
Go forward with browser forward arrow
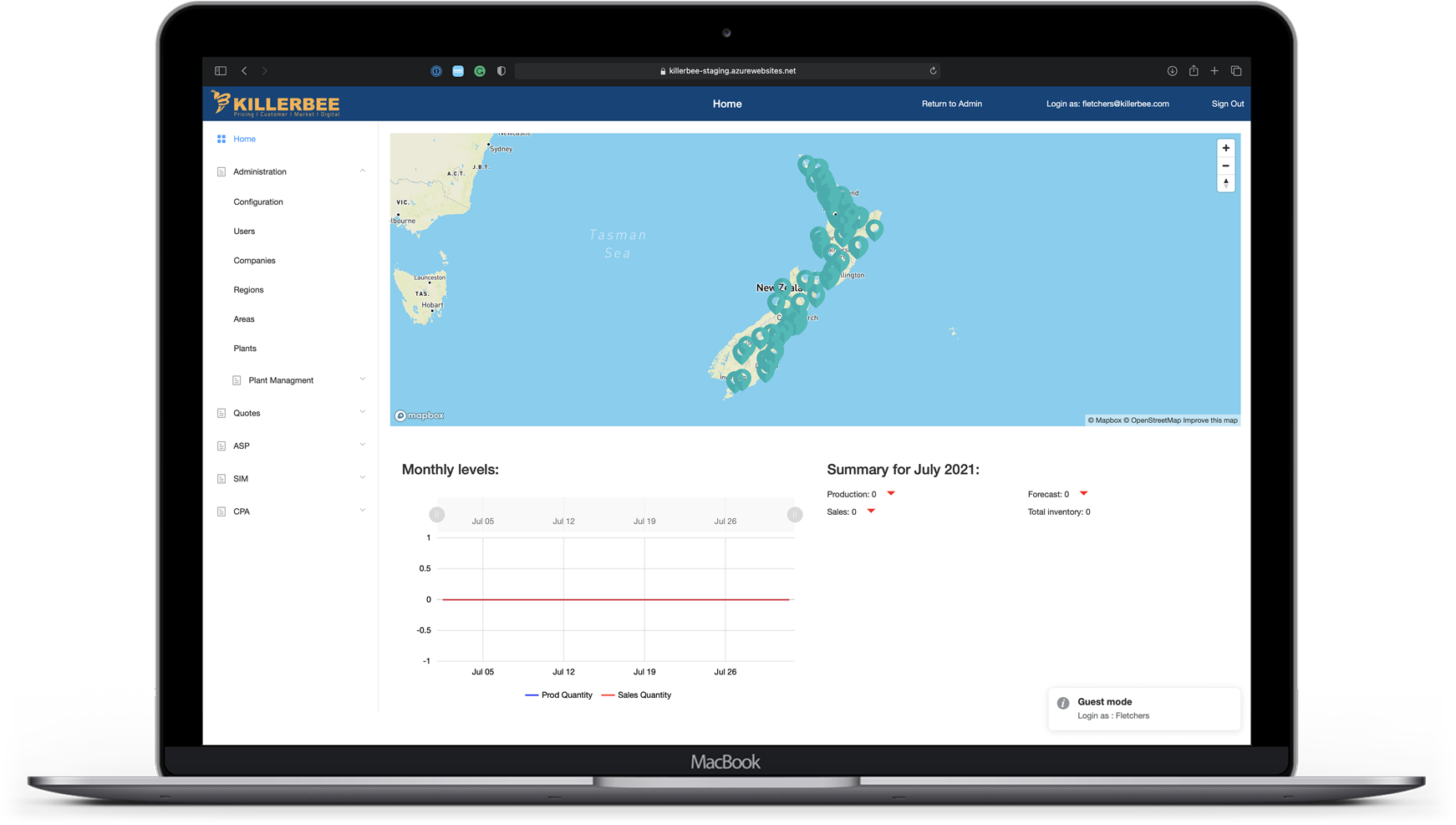(265, 71)
